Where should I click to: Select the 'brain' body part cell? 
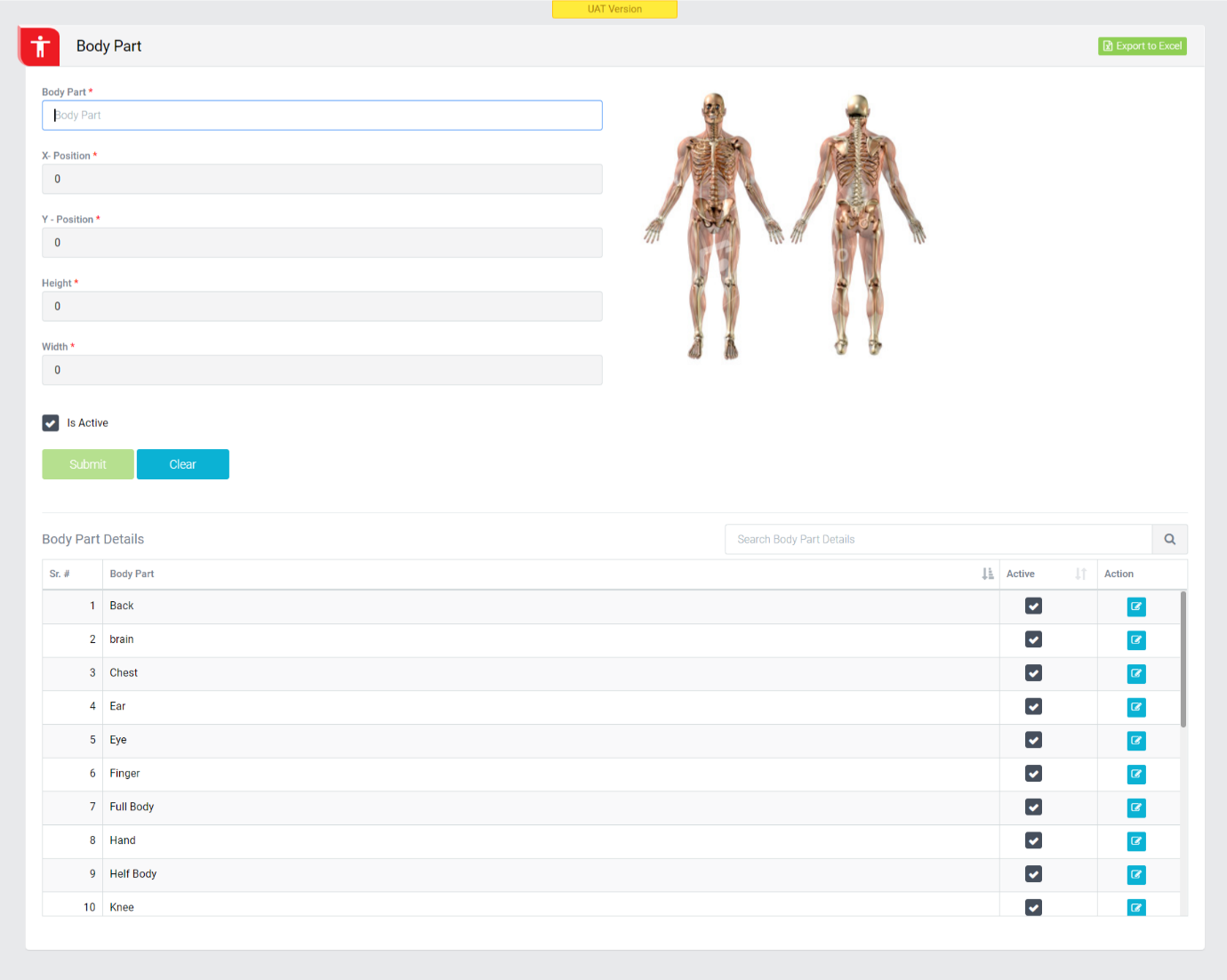pos(550,639)
